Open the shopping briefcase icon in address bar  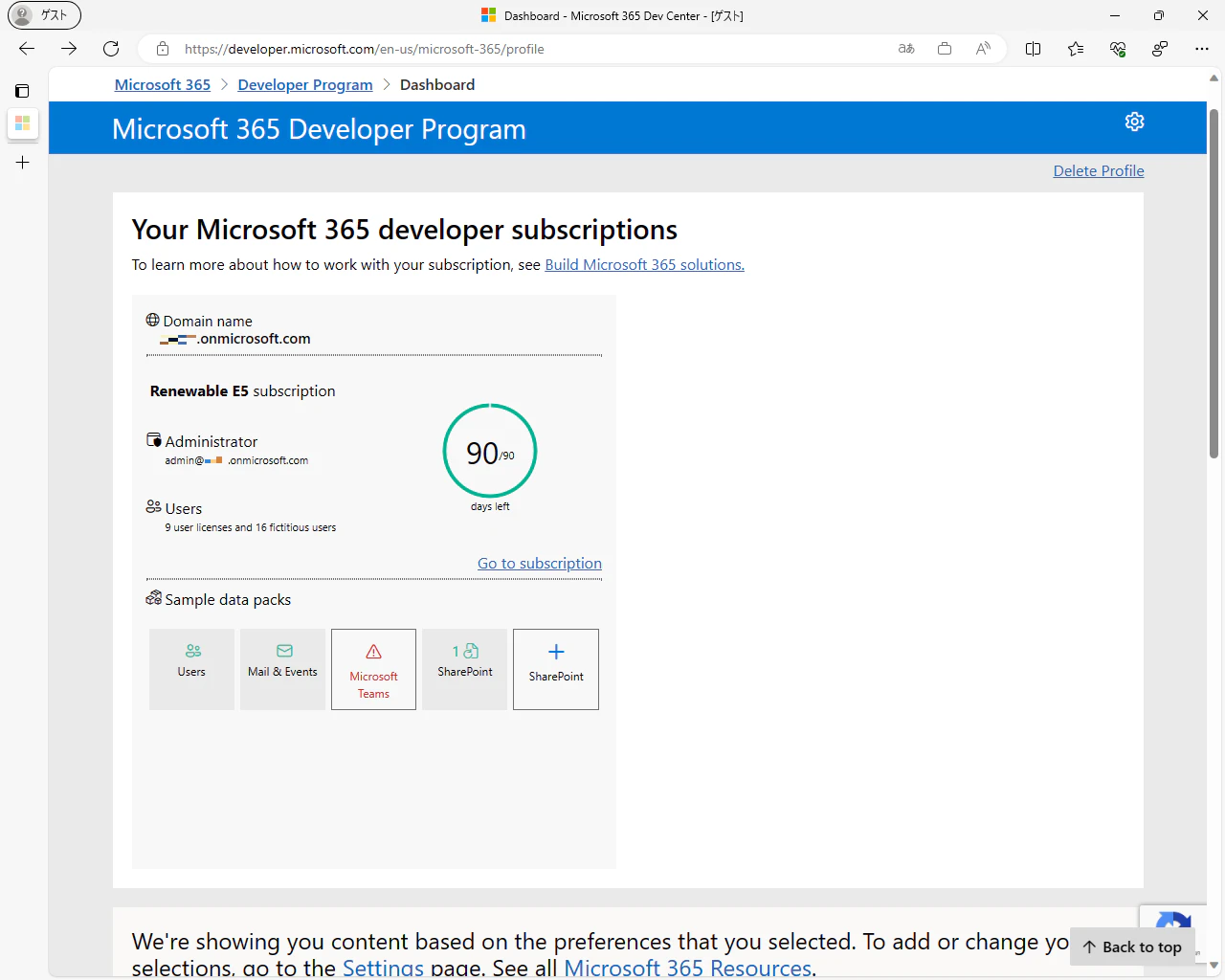coord(945,49)
